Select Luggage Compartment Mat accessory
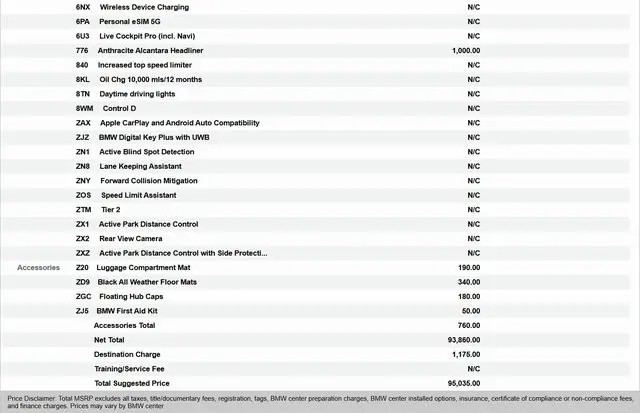Screen dimensions: 640x413 [147, 268]
